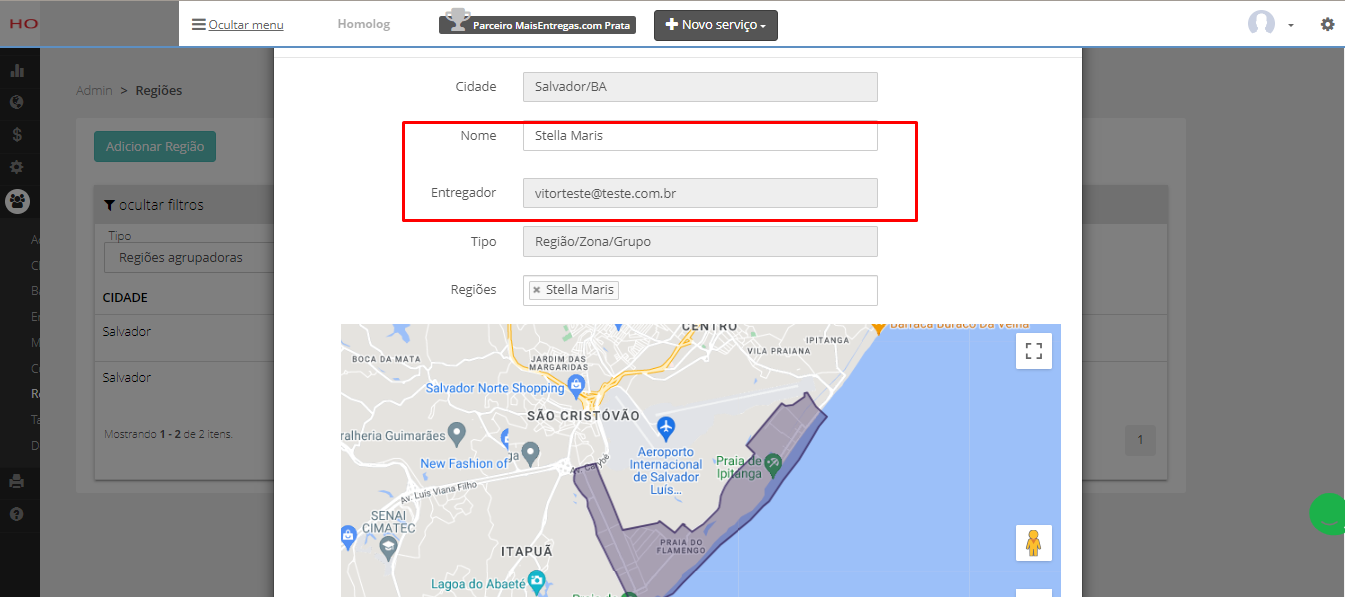Click the airport marker on the map

tap(667, 428)
